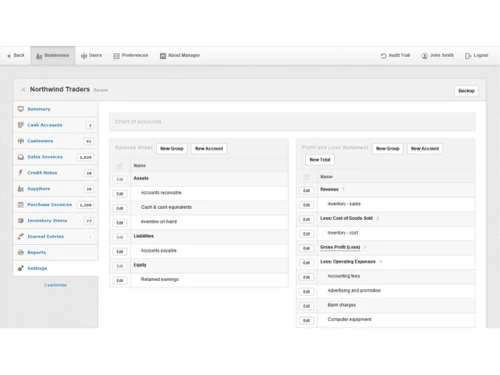This screenshot has width=500, height=375.
Task: Click the Businesses building icon
Action: 39,56
